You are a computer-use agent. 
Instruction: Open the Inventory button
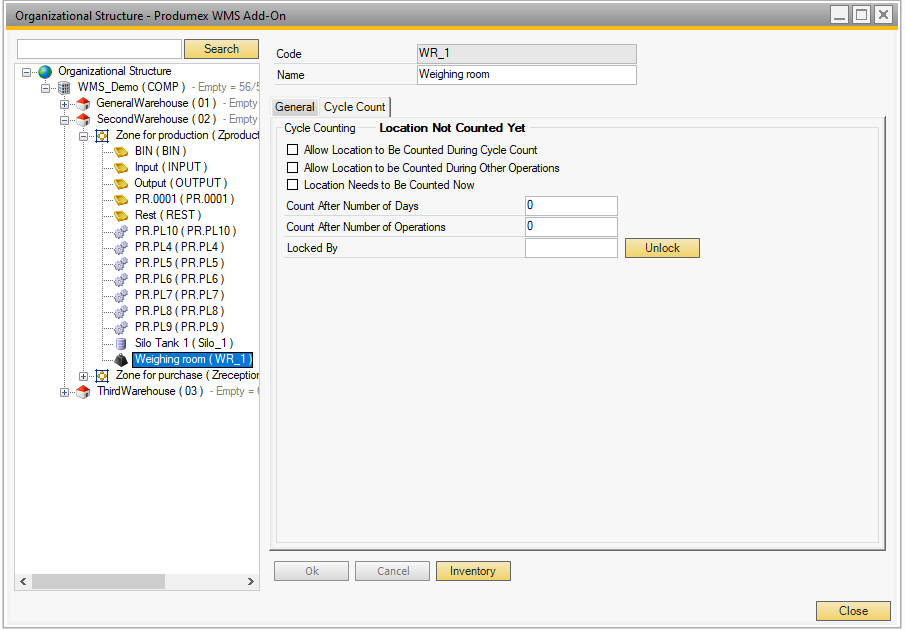pos(473,571)
